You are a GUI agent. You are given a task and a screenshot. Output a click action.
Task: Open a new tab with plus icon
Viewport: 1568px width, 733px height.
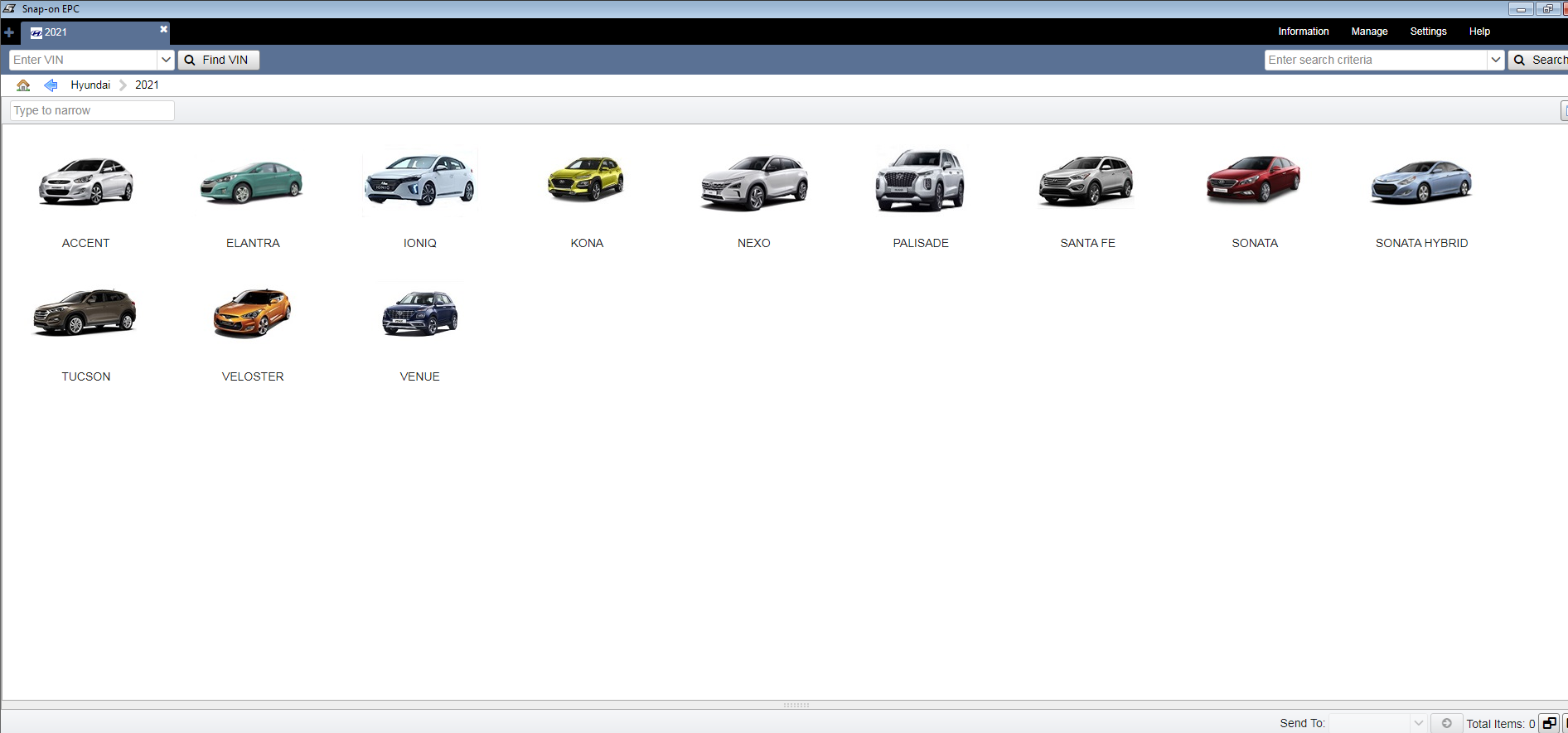pyautogui.click(x=9, y=32)
